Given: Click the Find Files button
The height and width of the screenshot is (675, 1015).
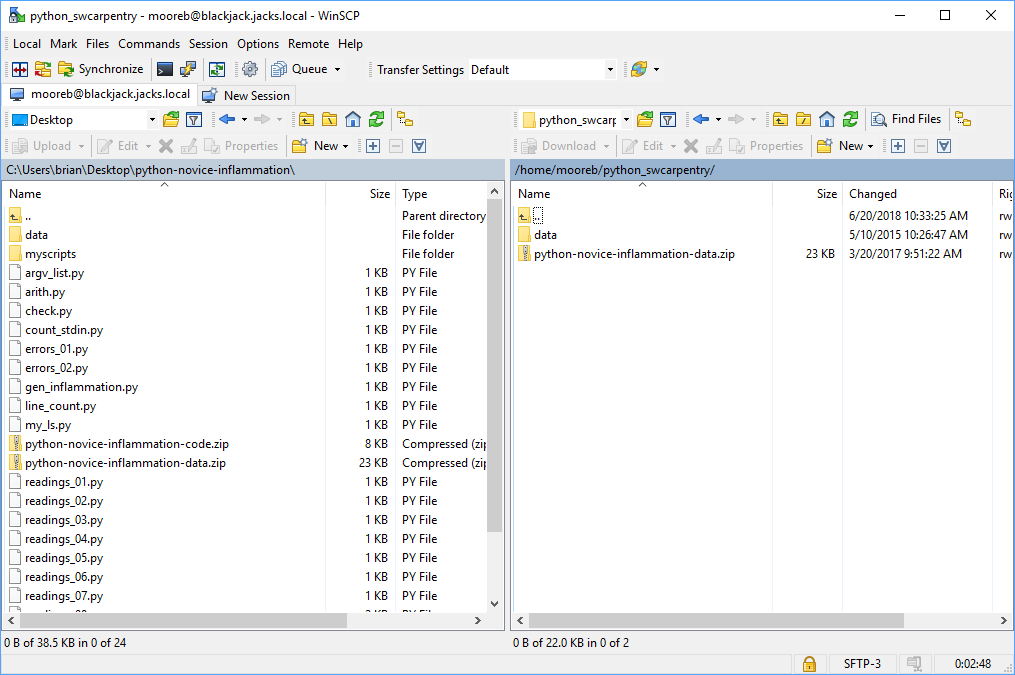Looking at the screenshot, I should pyautogui.click(x=906, y=119).
